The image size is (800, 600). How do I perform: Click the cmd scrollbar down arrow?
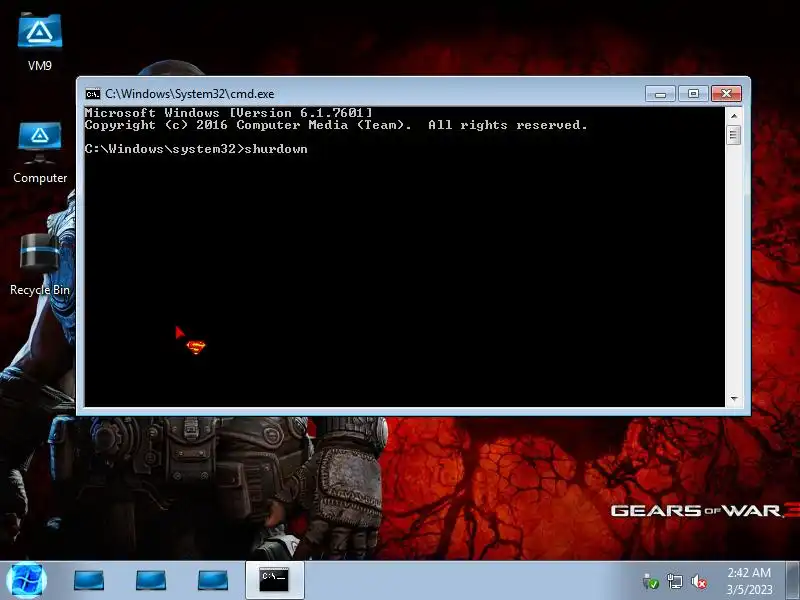click(x=734, y=398)
